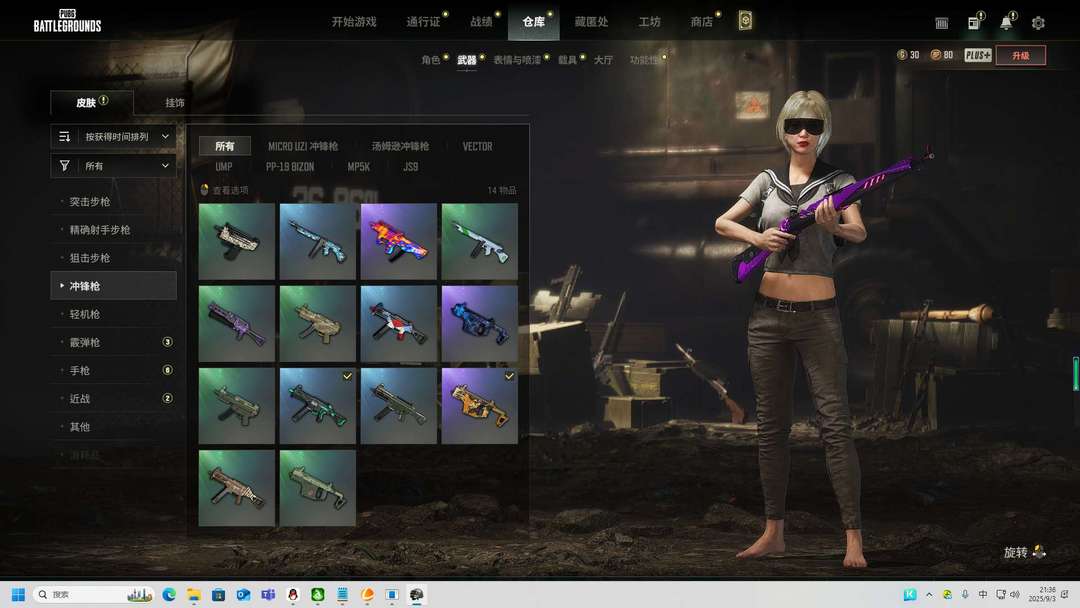Viewport: 1080px width, 608px height.
Task: Click the 升级 upgrade button
Action: click(1021, 55)
